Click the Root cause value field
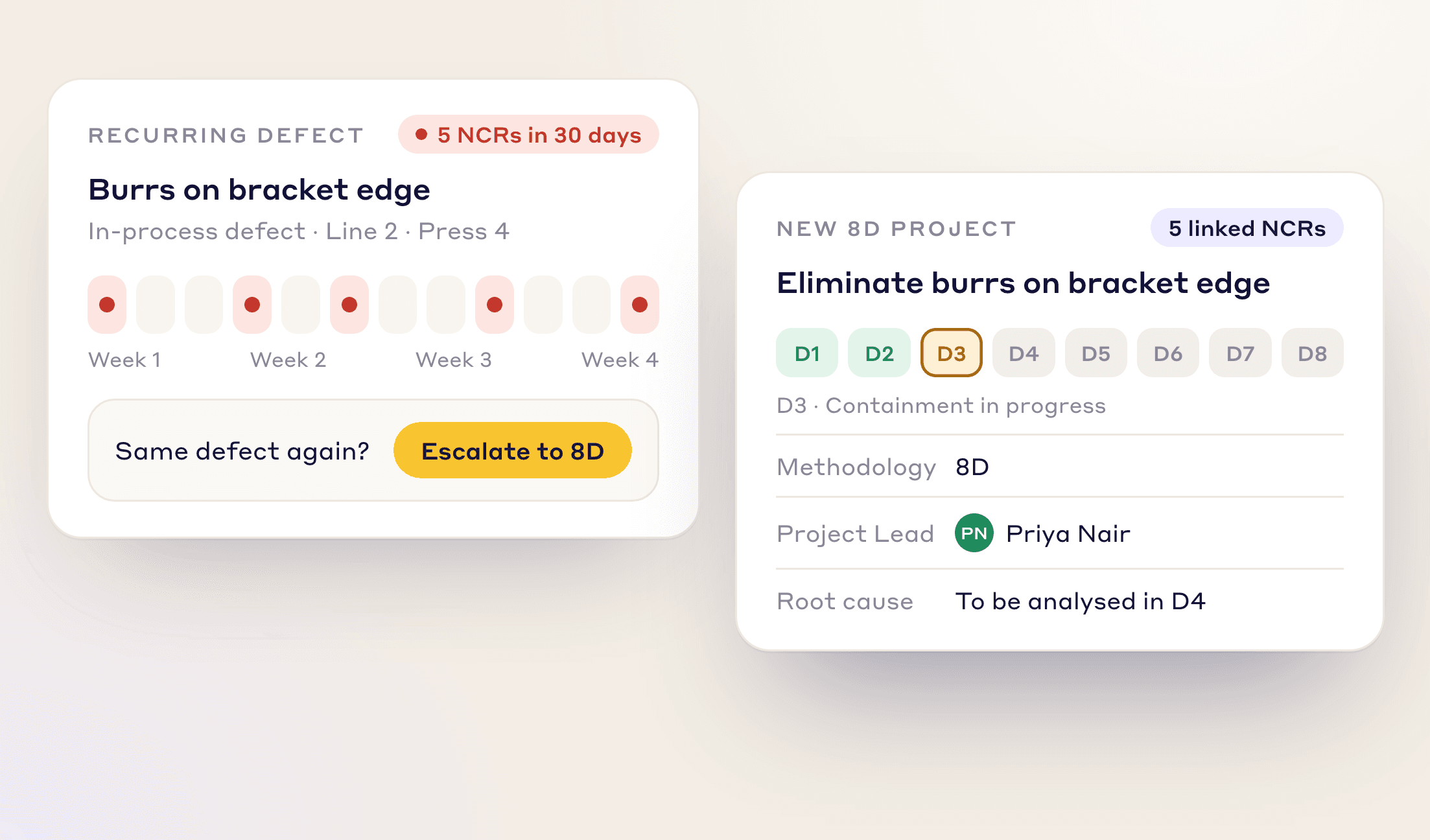 [x=1081, y=601]
